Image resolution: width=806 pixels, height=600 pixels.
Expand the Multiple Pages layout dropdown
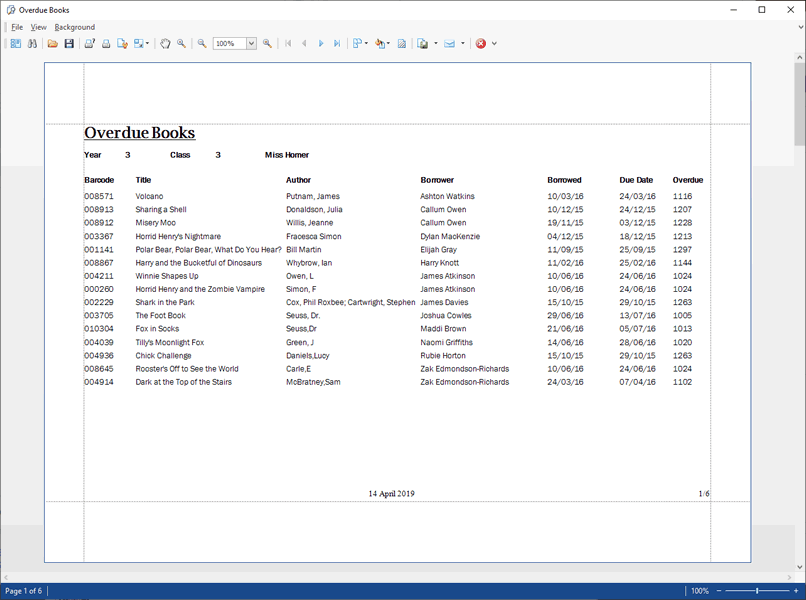click(367, 44)
